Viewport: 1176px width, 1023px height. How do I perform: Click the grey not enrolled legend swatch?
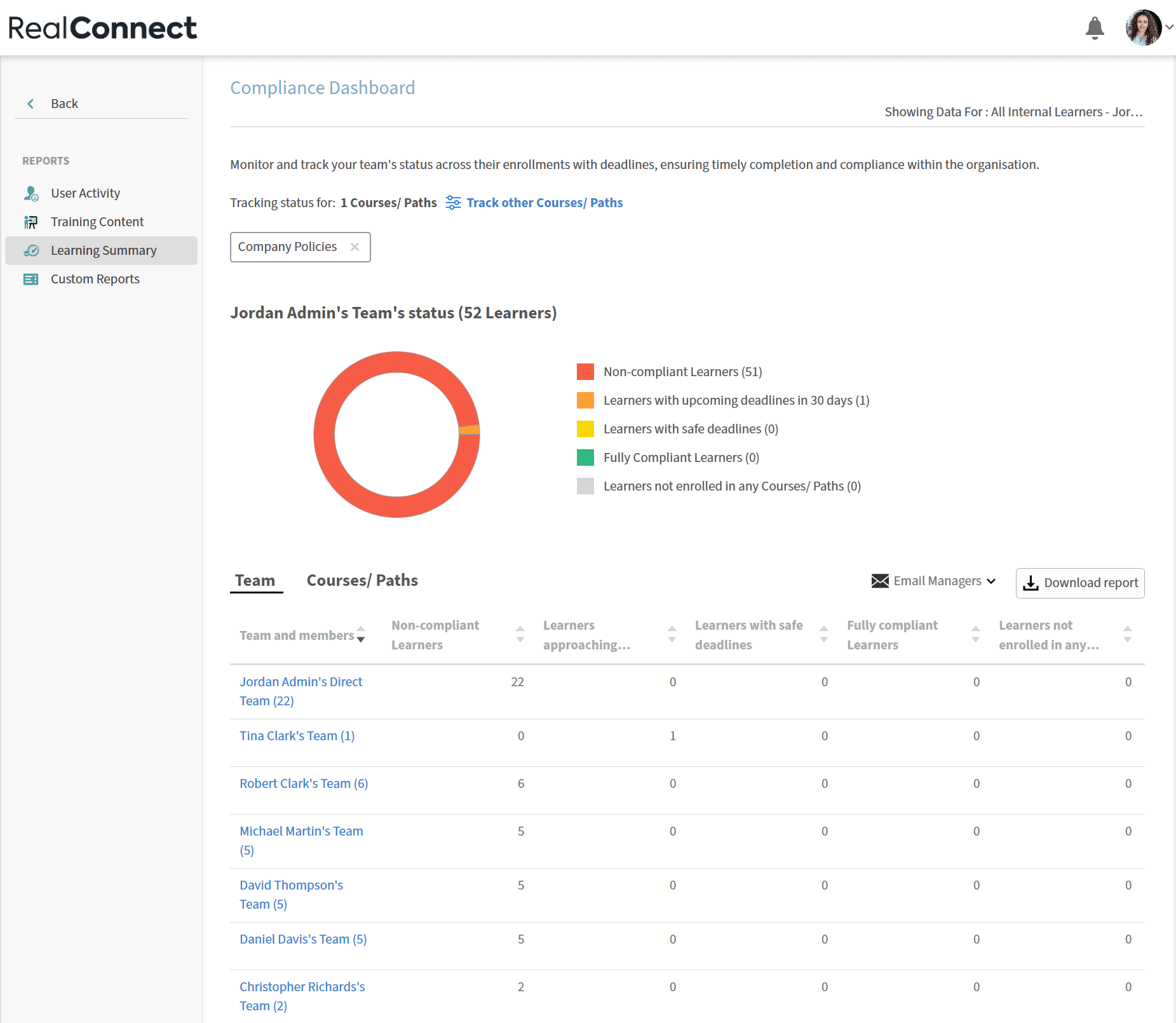point(585,486)
